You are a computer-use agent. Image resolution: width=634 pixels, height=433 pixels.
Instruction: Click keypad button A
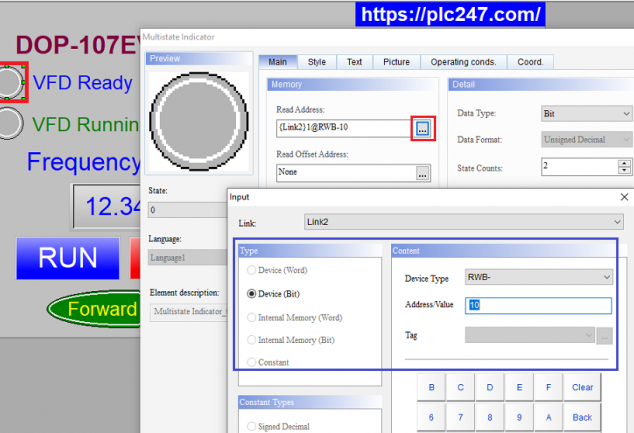coord(548,417)
